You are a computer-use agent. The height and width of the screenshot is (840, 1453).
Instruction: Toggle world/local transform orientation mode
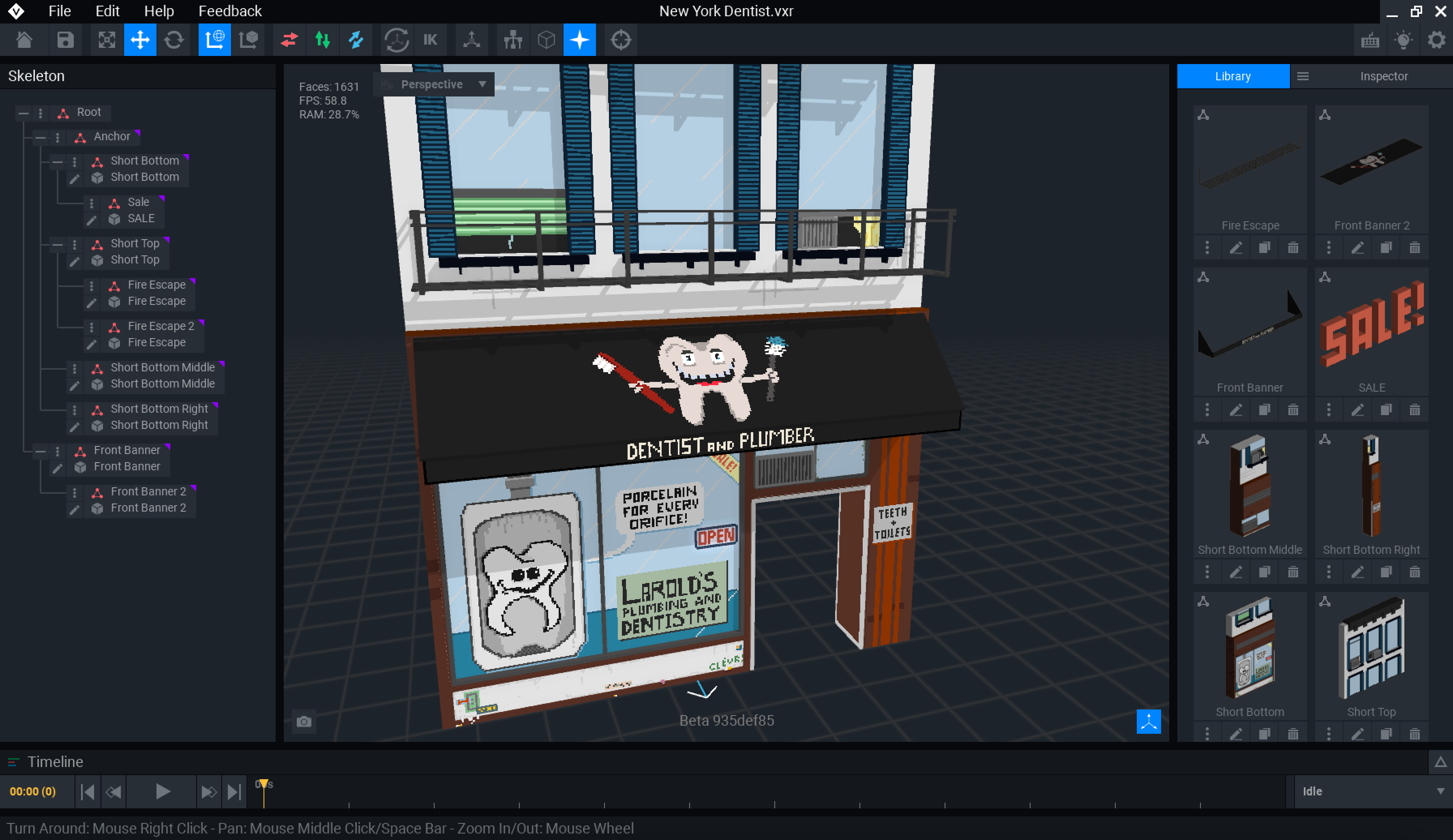(x=214, y=40)
